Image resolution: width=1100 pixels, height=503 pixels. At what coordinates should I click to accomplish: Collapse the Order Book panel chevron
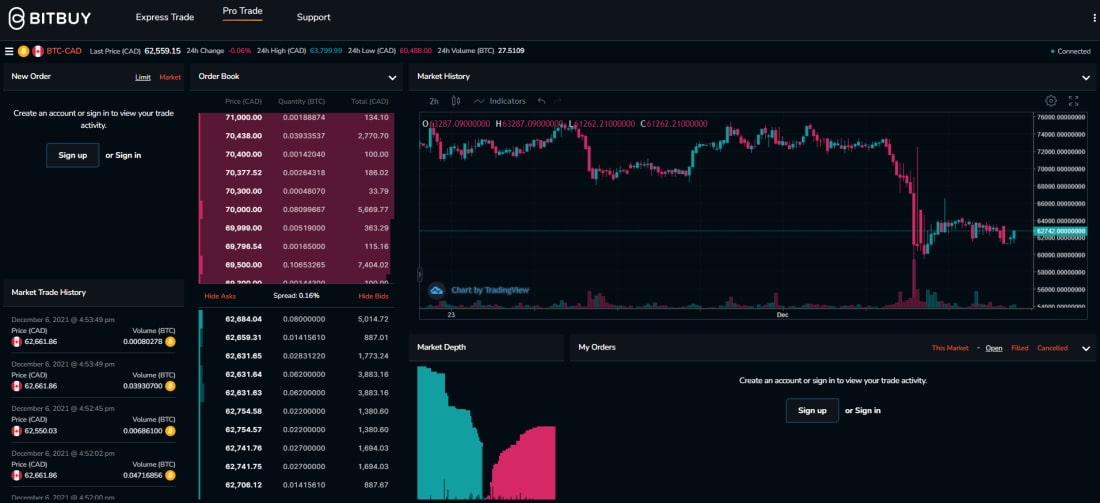[x=392, y=78]
